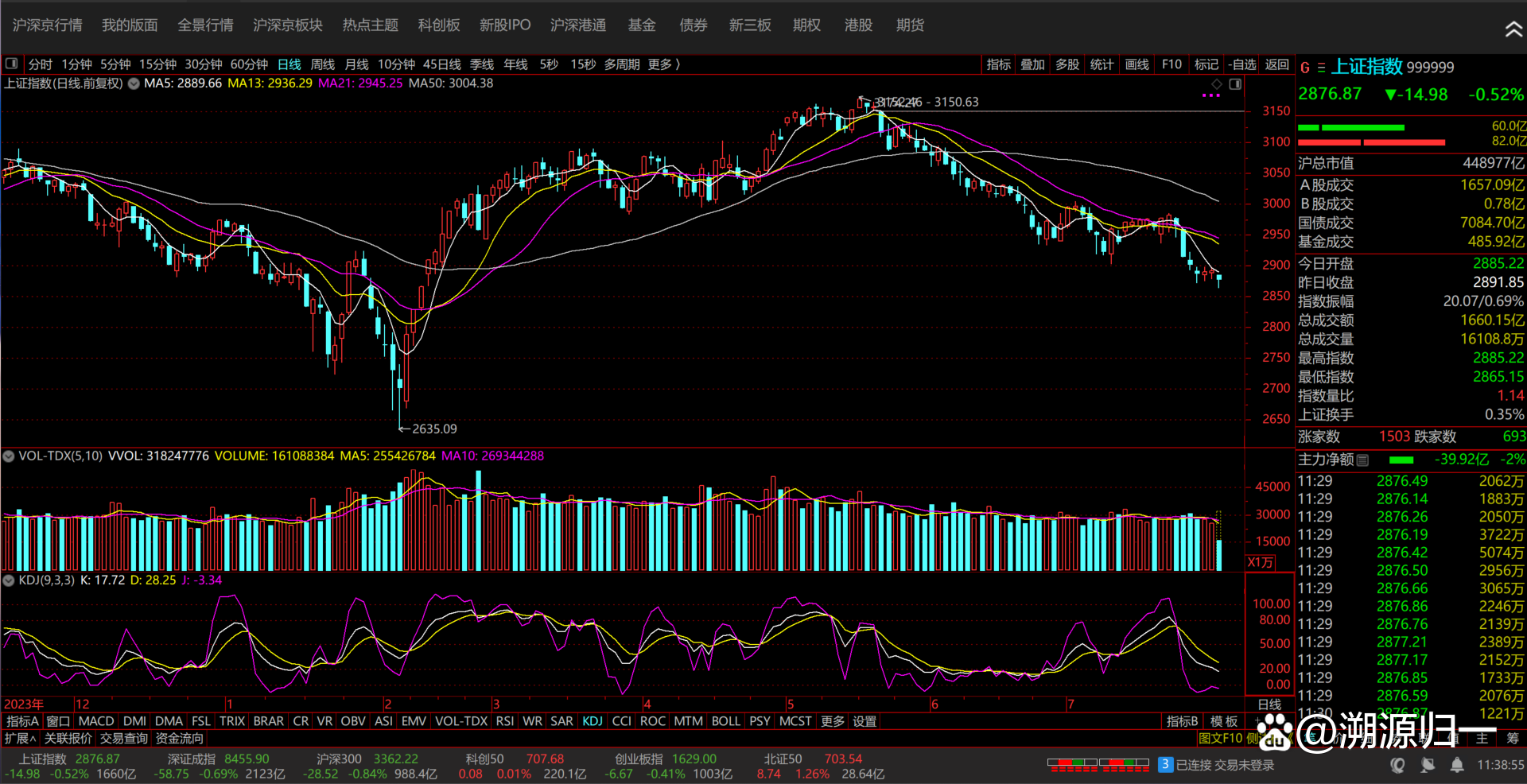
Task: Click the side panel icon above chart
Action: click(1235, 84)
